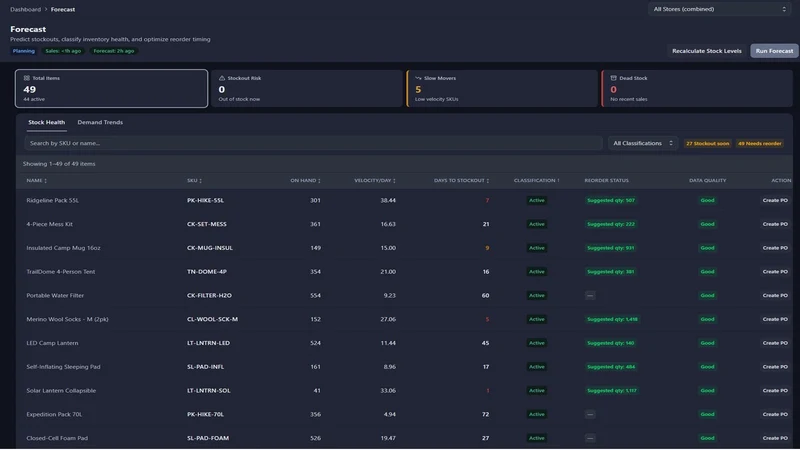Sort table by Name column
Viewport: 800px width, 450px height.
click(x=37, y=181)
